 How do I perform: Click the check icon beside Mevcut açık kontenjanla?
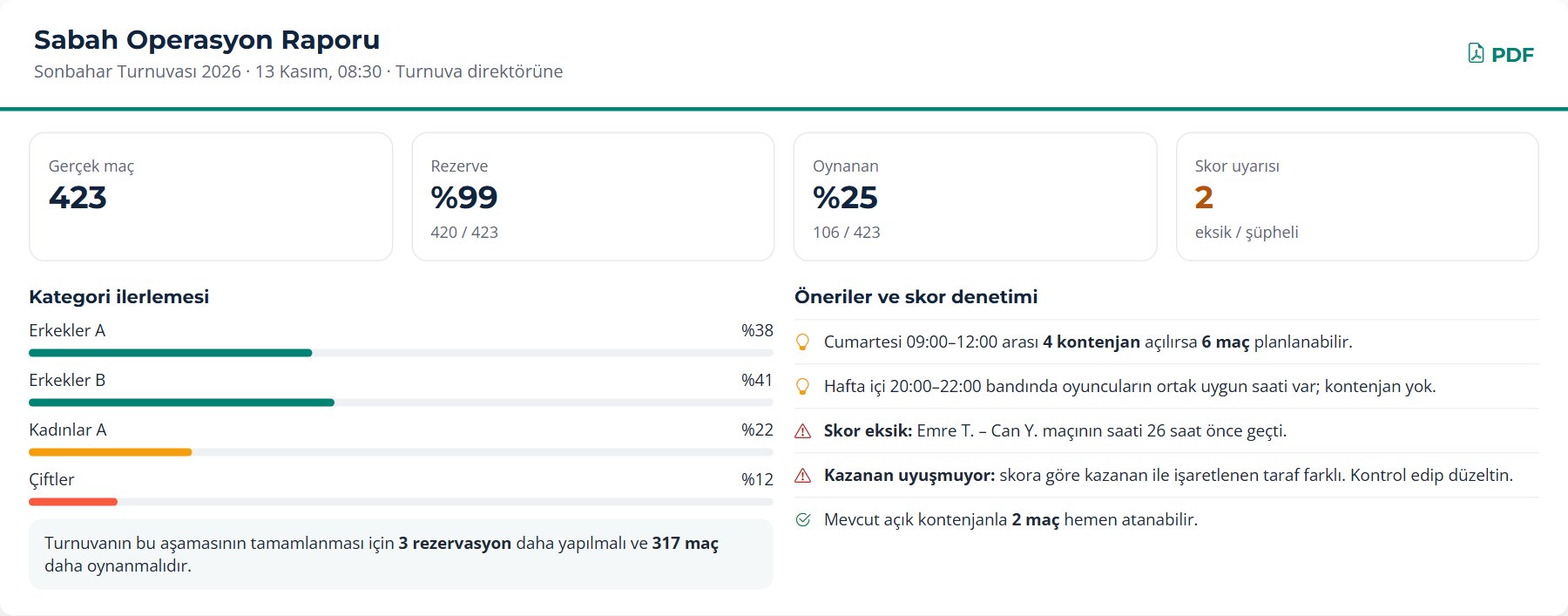point(803,520)
